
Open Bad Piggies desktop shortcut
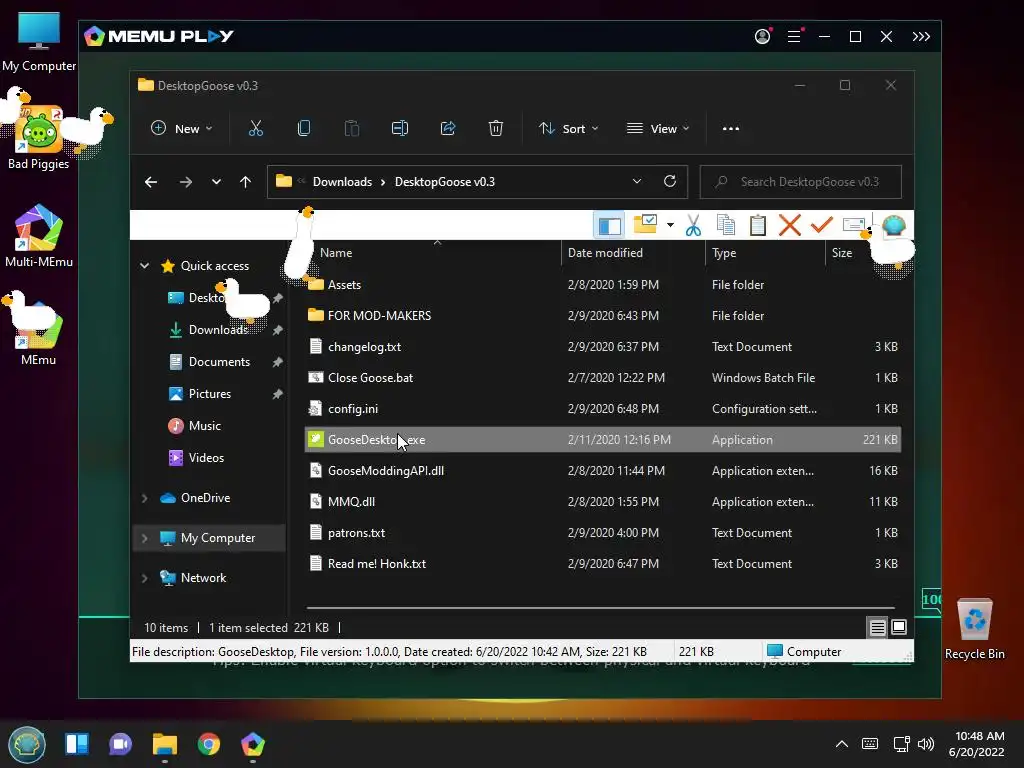(39, 138)
